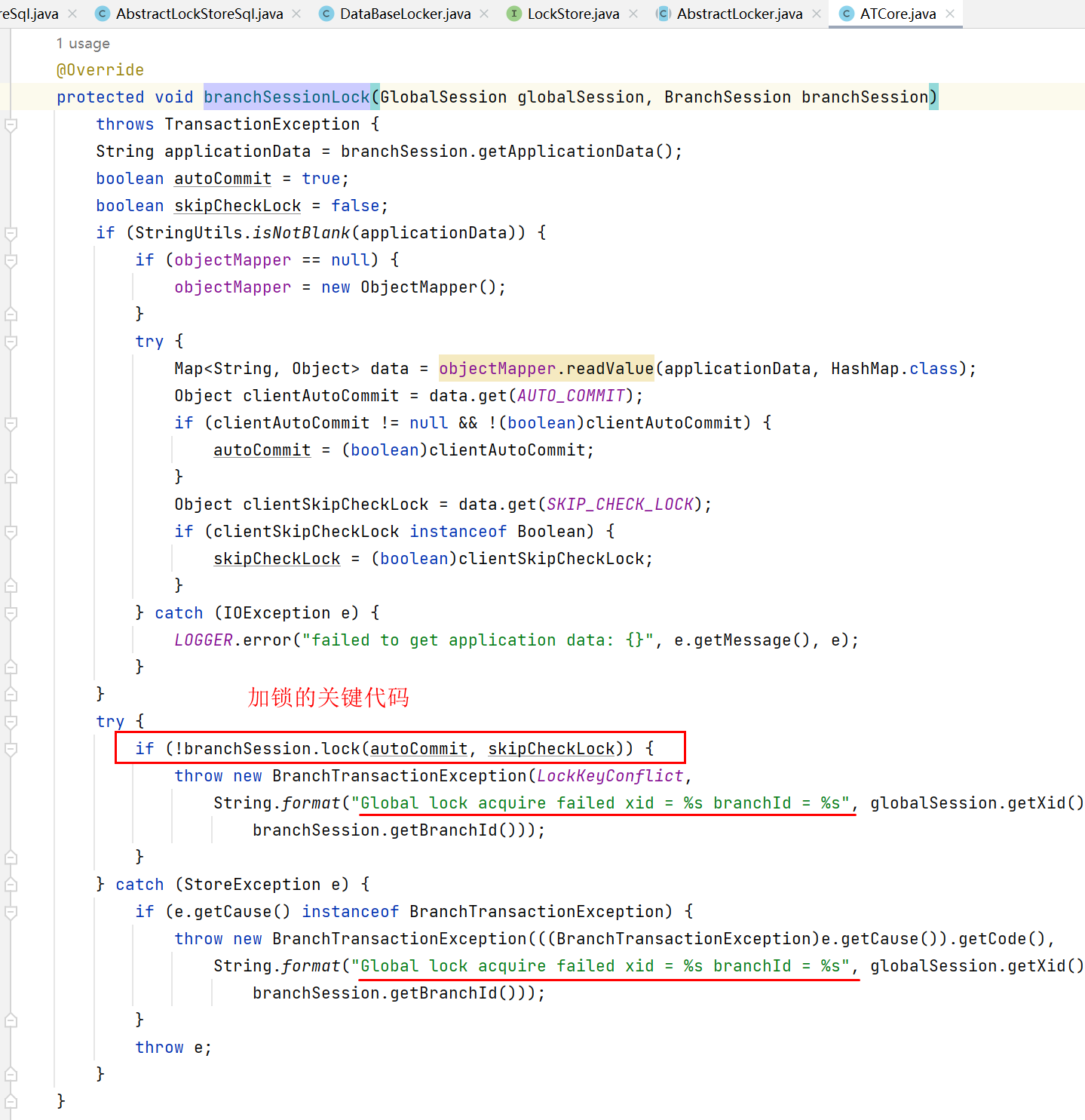
Task: Close the LockStore.java tab
Action: point(633,14)
